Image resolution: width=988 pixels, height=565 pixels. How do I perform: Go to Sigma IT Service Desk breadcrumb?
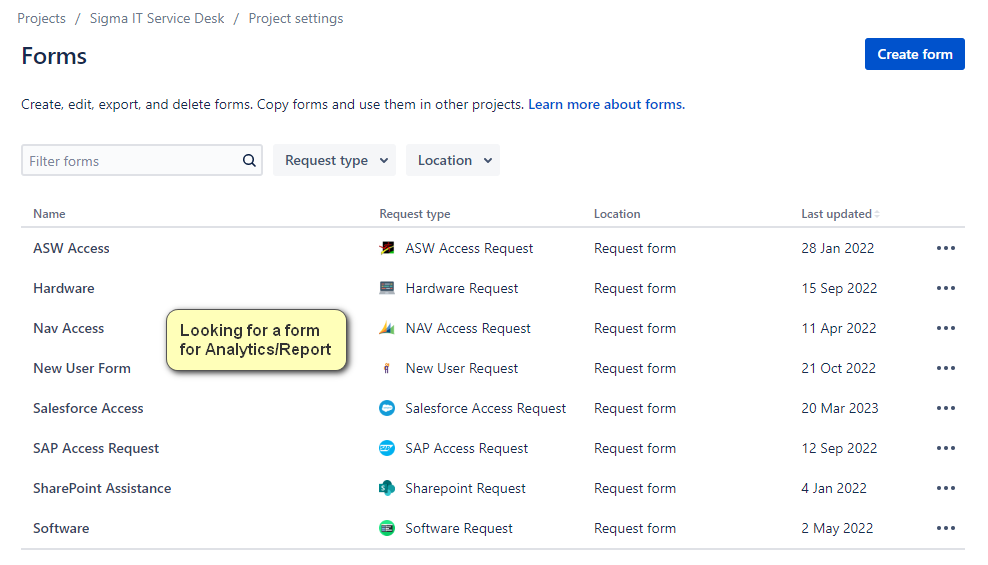pyautogui.click(x=157, y=18)
